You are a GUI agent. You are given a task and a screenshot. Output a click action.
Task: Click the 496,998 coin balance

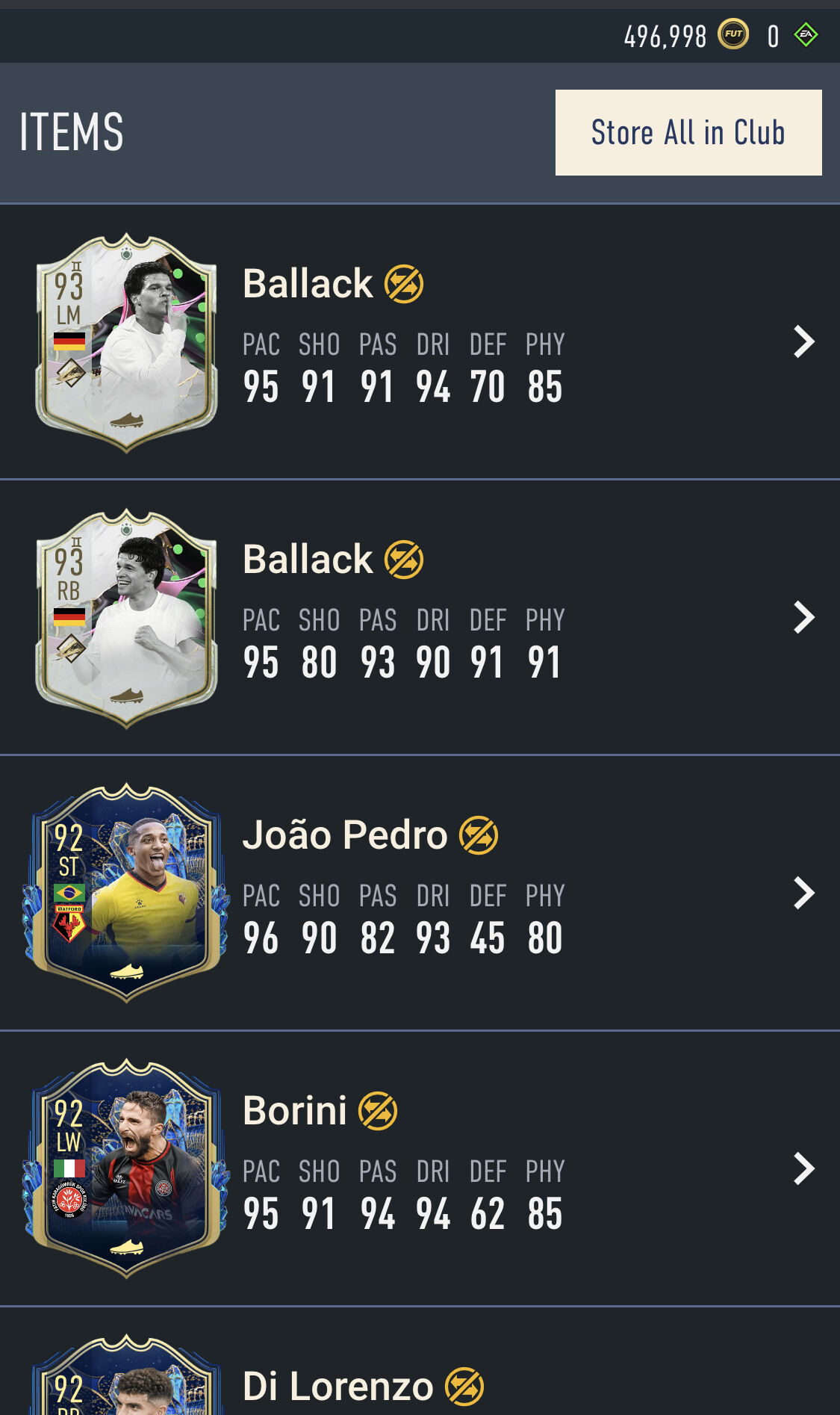665,36
